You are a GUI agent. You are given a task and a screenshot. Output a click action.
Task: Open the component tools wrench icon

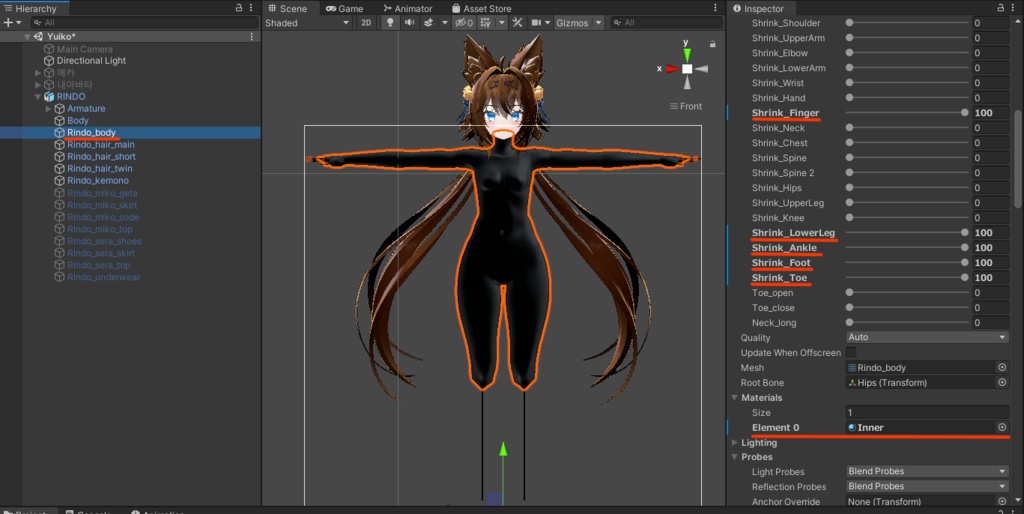[518, 23]
